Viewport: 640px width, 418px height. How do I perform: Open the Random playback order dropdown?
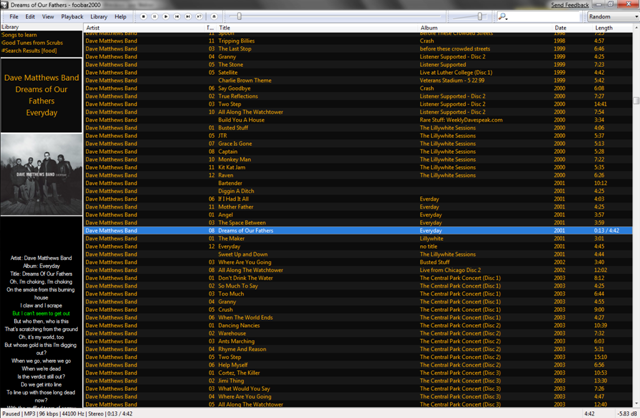coord(613,17)
